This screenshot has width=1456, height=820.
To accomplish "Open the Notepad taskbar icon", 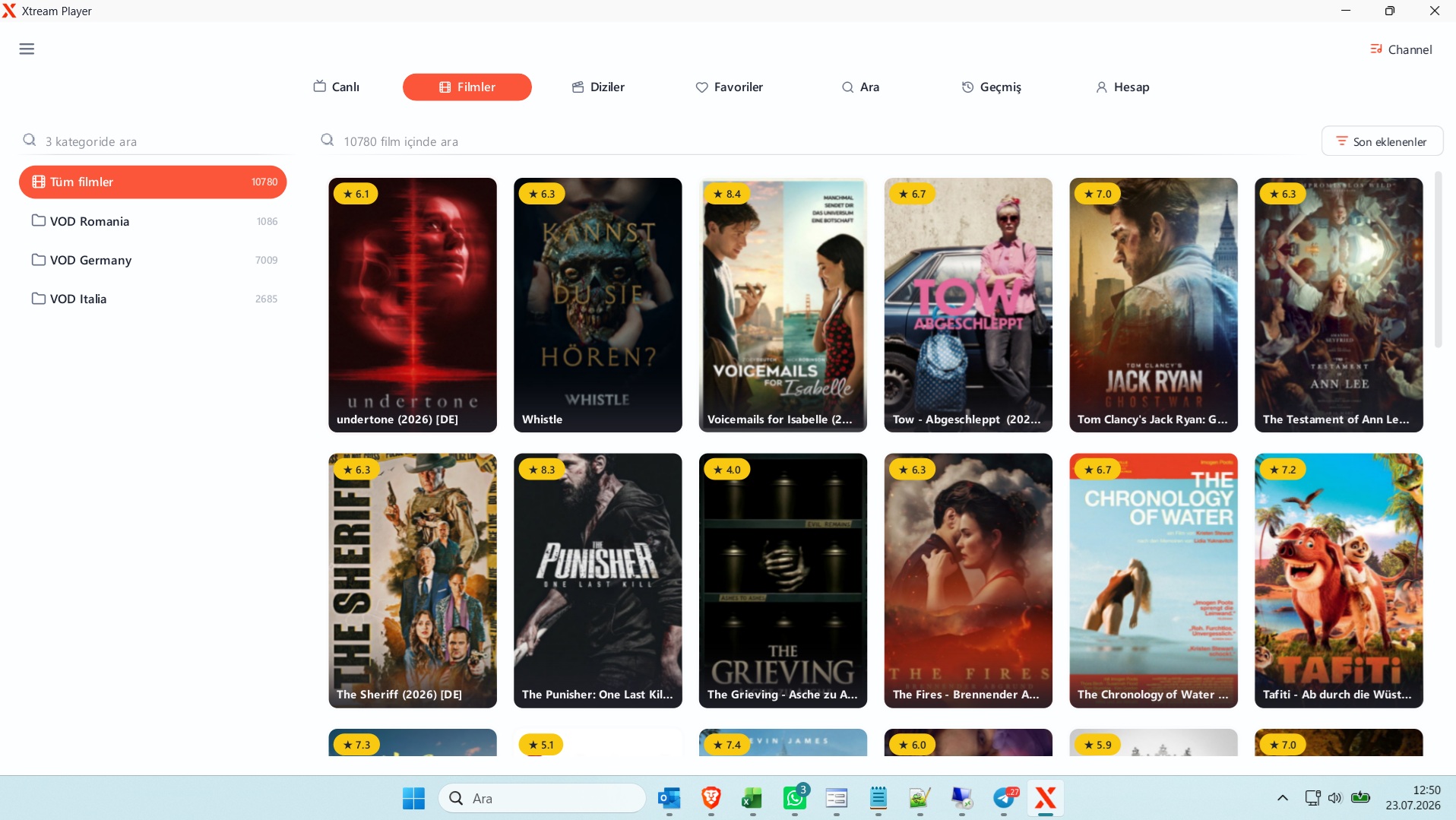I will 878,798.
